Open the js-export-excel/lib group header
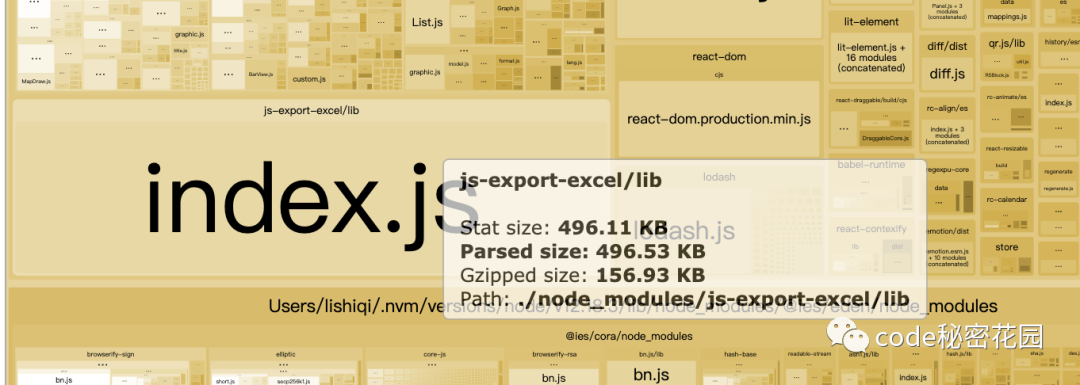Screen dimensions: 1080x385 pyautogui.click(x=311, y=110)
